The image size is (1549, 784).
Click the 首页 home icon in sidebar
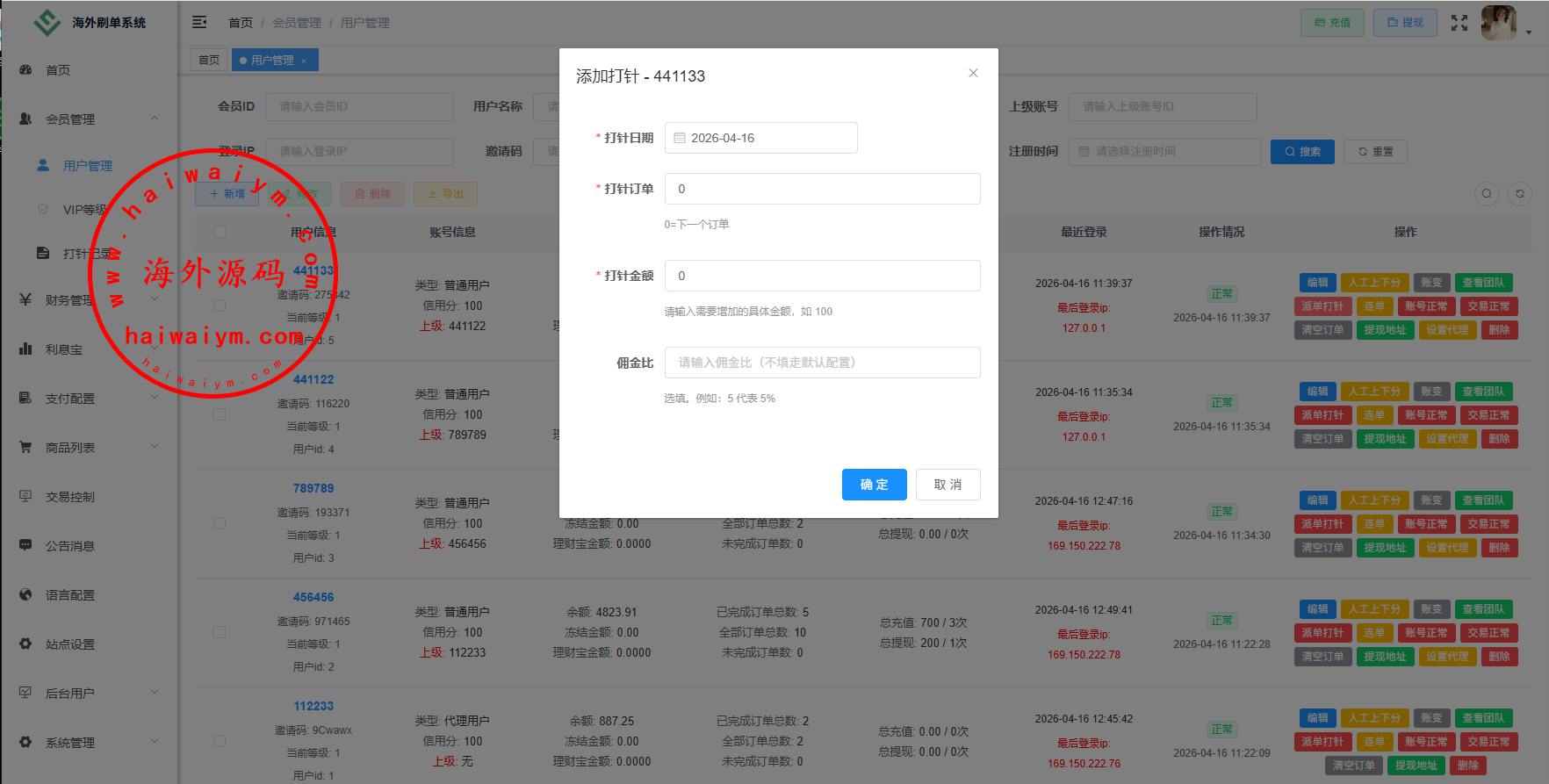[x=26, y=69]
